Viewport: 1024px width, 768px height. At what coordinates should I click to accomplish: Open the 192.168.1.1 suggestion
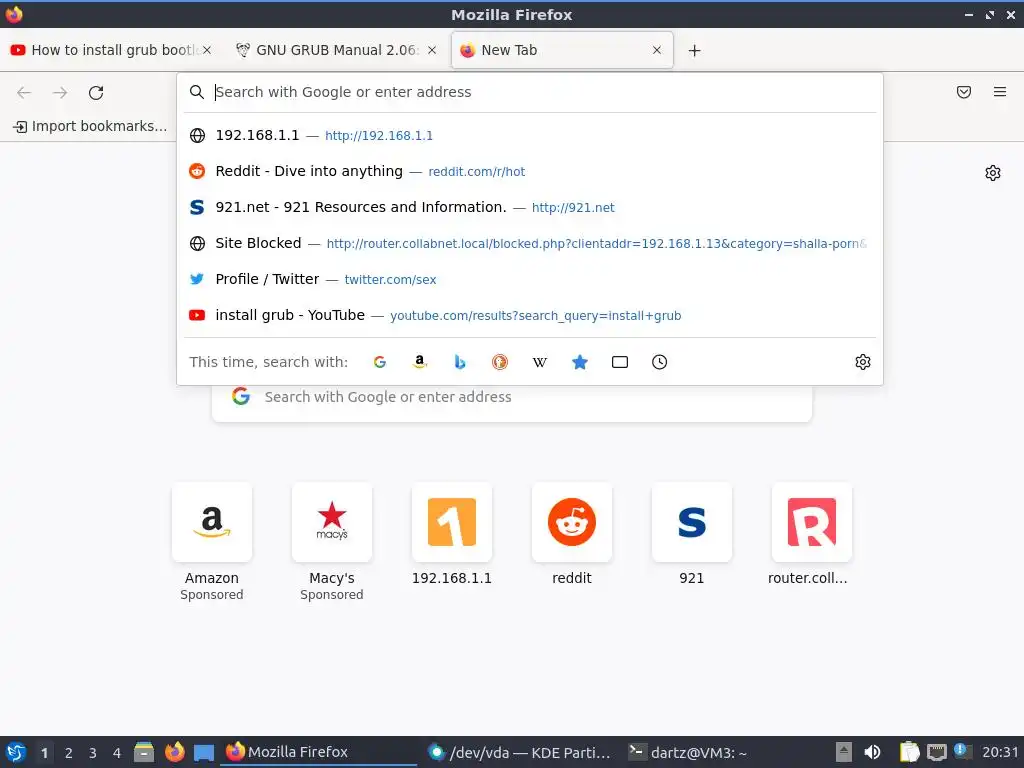pos(530,135)
